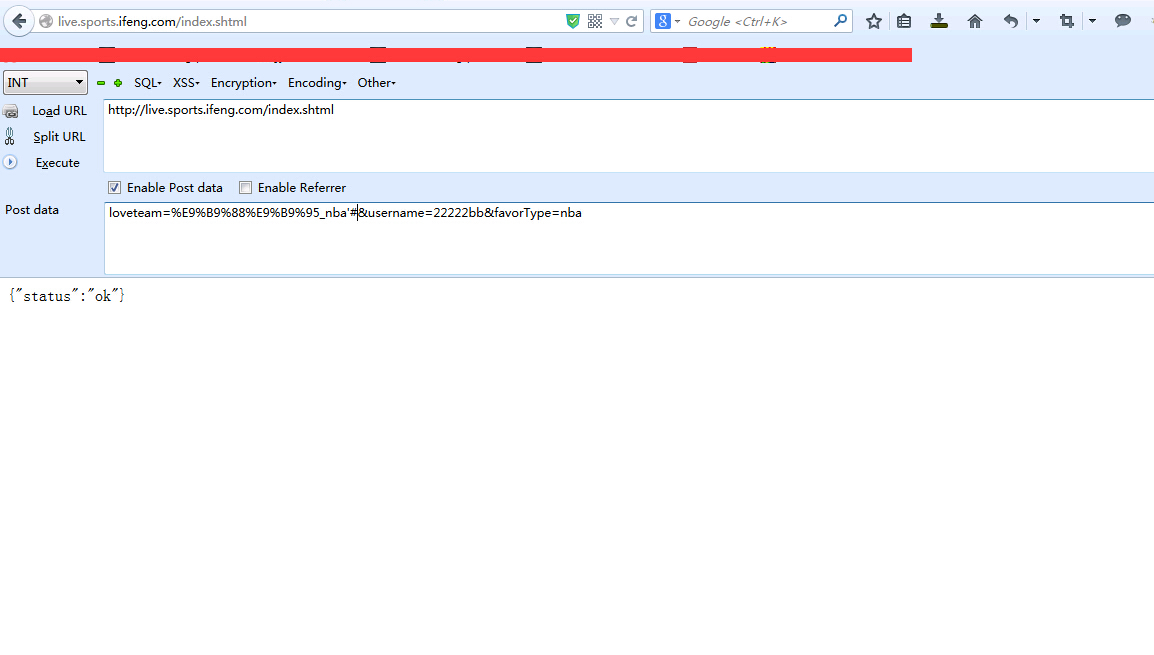The height and width of the screenshot is (655, 1154).
Task: Enable Post data checkbox toggle
Action: (115, 188)
